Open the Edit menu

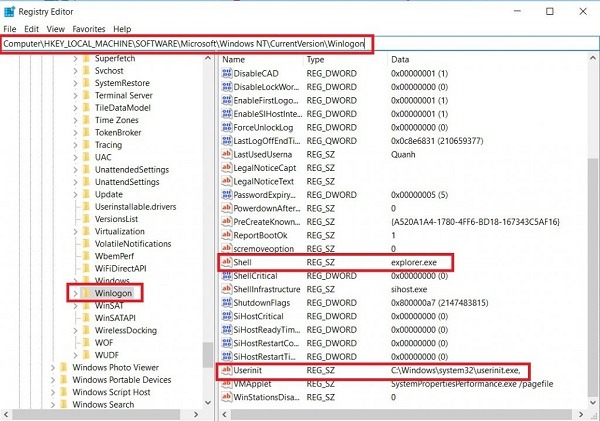point(32,29)
